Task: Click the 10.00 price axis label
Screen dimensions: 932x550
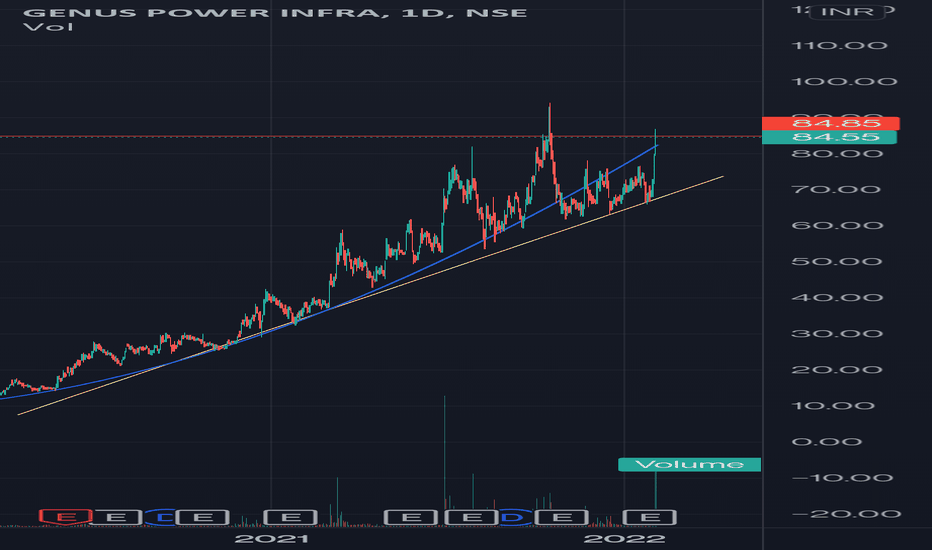Action: pyautogui.click(x=833, y=406)
